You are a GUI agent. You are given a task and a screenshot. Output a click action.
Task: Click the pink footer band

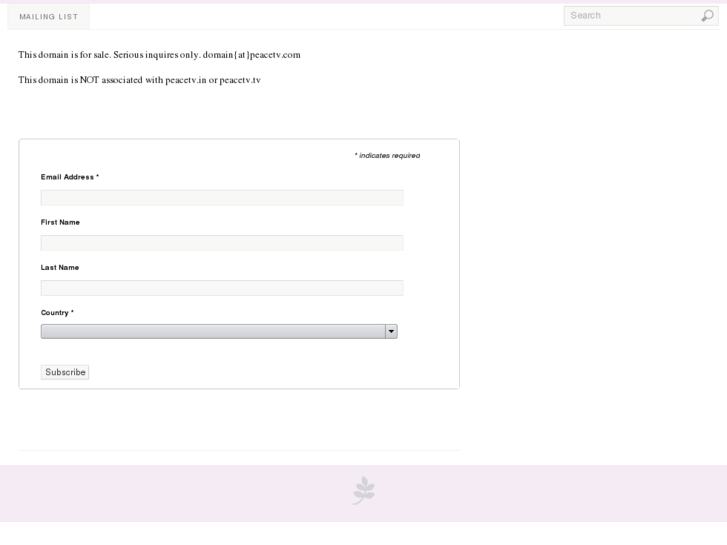pos(150,493)
